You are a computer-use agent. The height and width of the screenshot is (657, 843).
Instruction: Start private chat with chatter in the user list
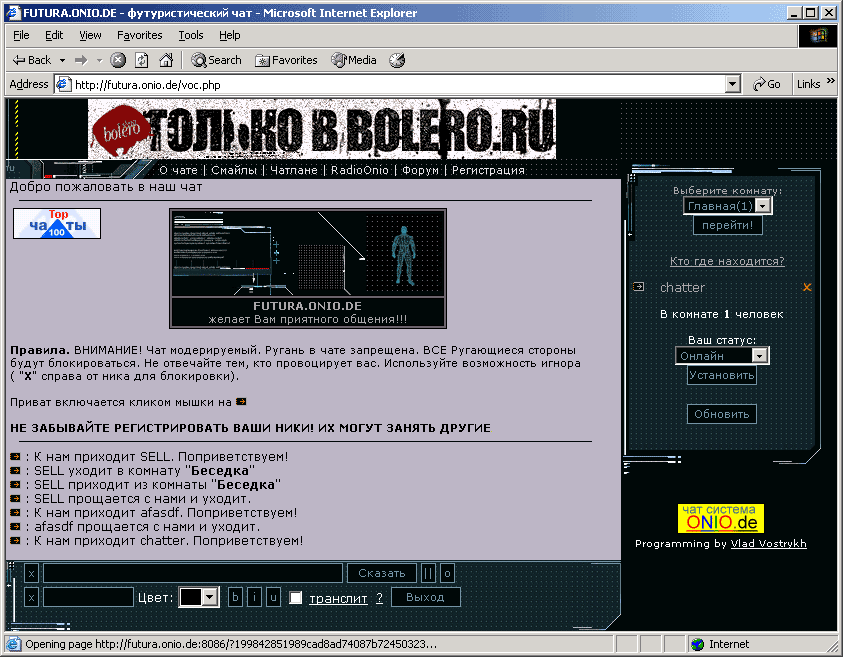tap(638, 287)
